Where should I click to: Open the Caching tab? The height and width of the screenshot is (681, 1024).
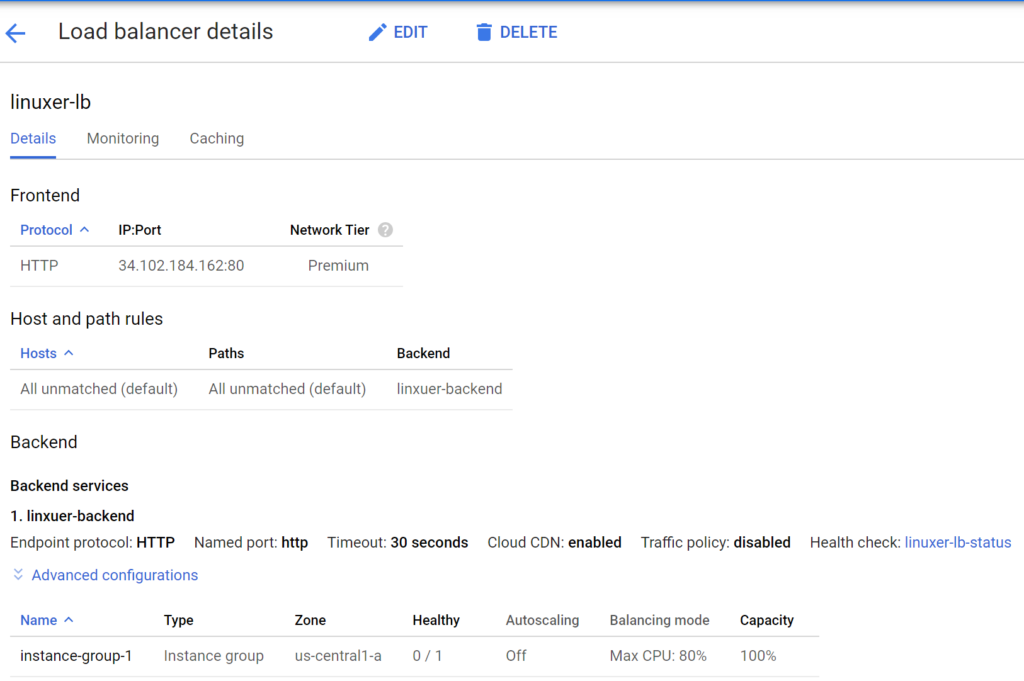click(x=216, y=139)
